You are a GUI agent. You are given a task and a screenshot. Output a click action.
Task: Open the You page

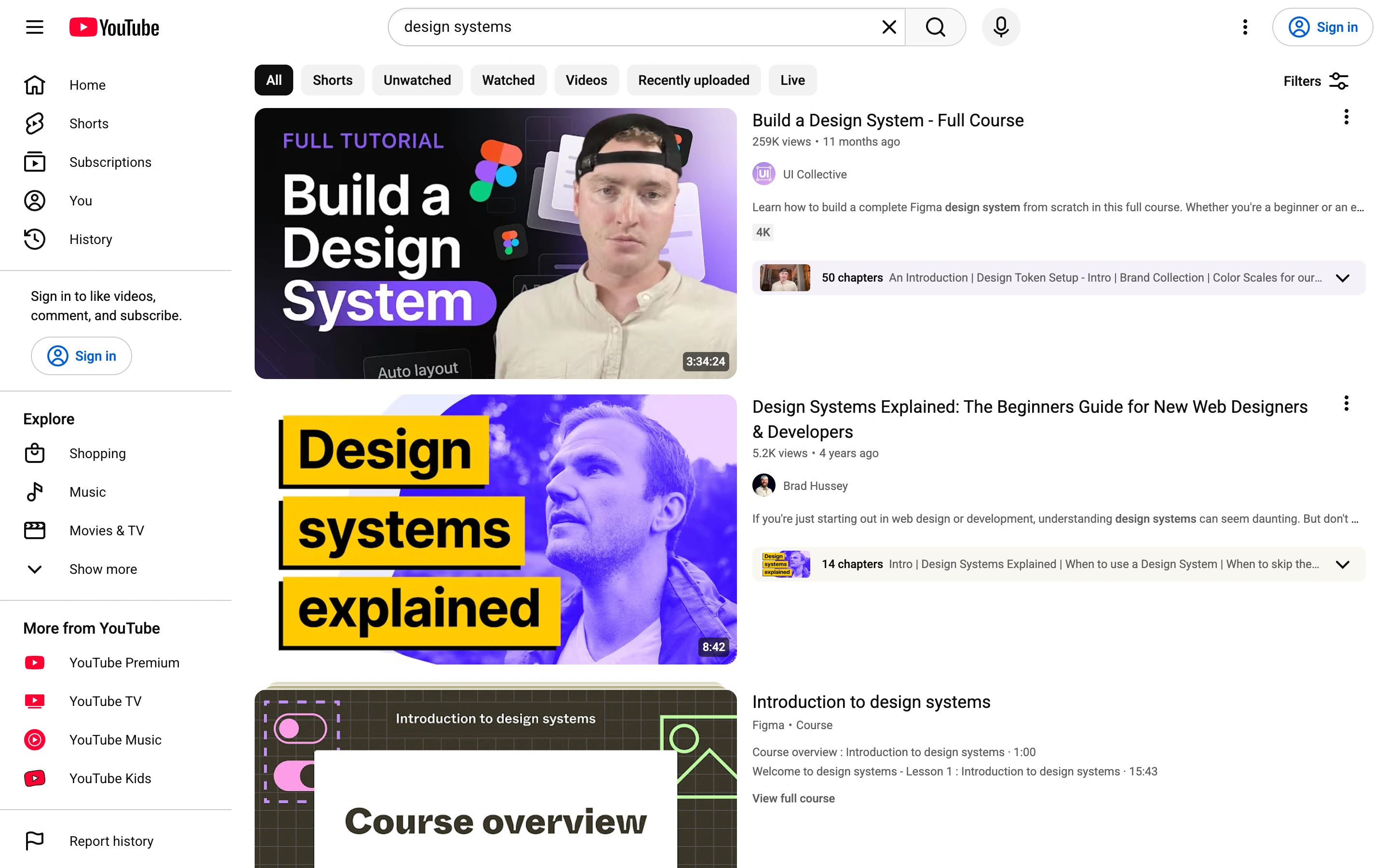click(x=116, y=200)
